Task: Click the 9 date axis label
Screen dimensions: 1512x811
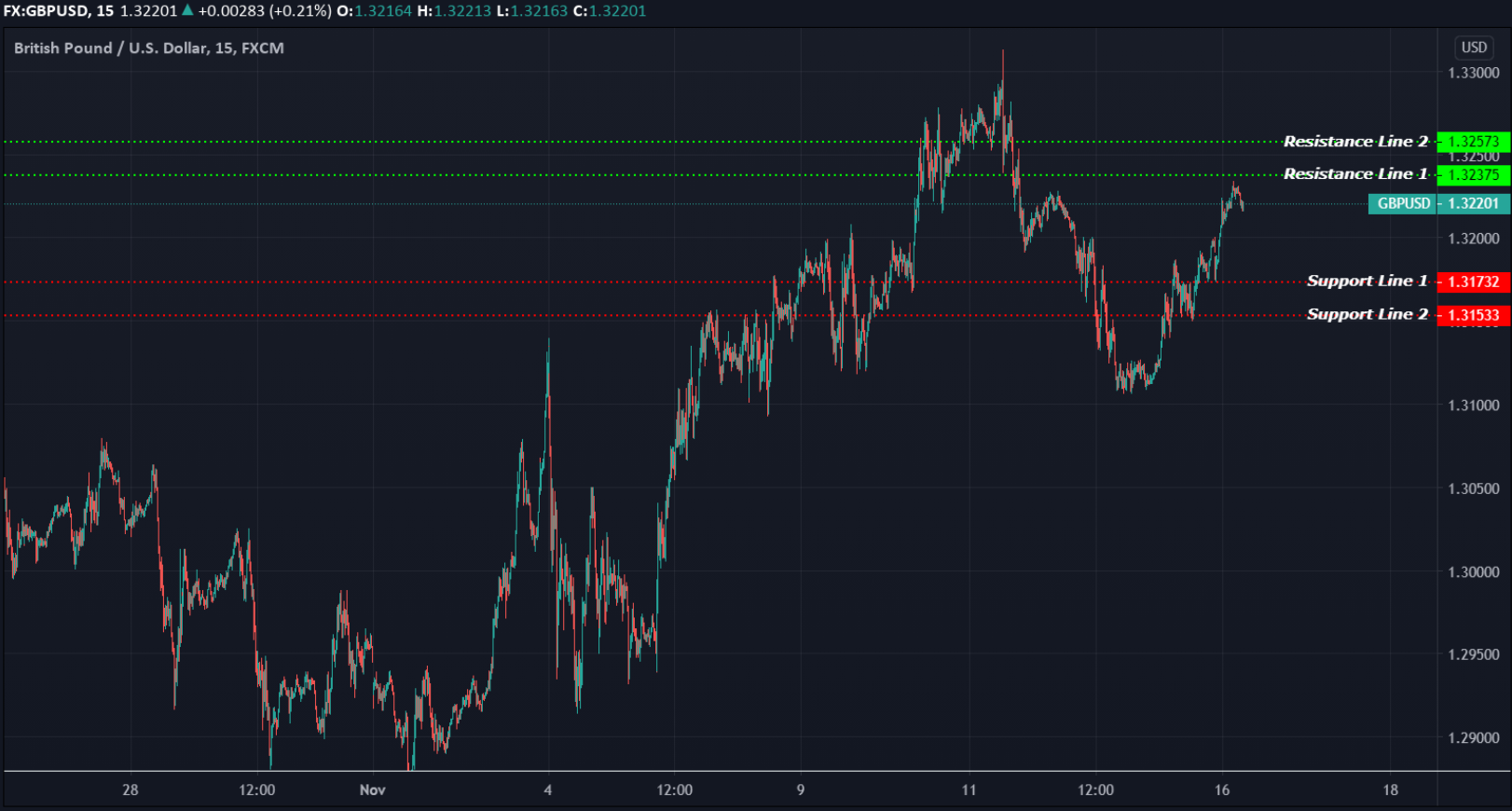Action: [x=801, y=790]
